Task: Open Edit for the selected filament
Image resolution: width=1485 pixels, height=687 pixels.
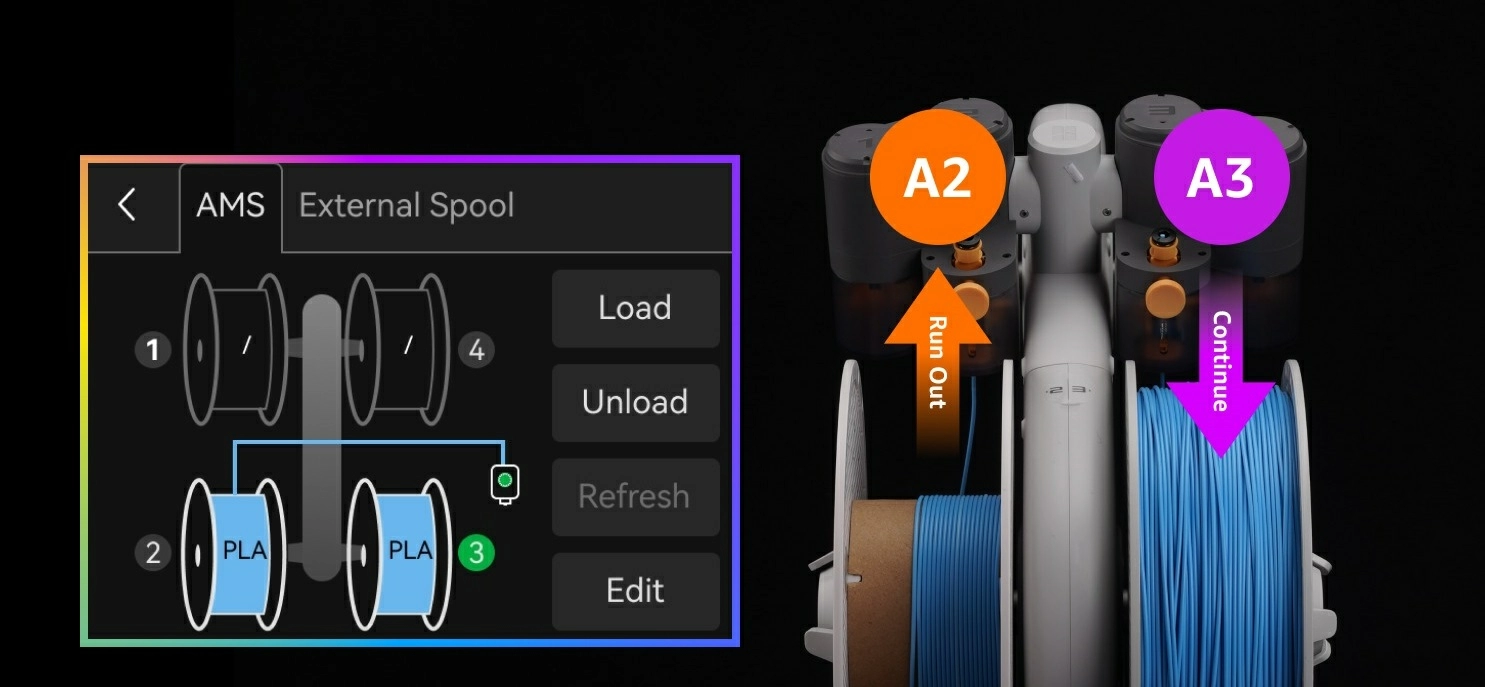Action: tap(635, 590)
